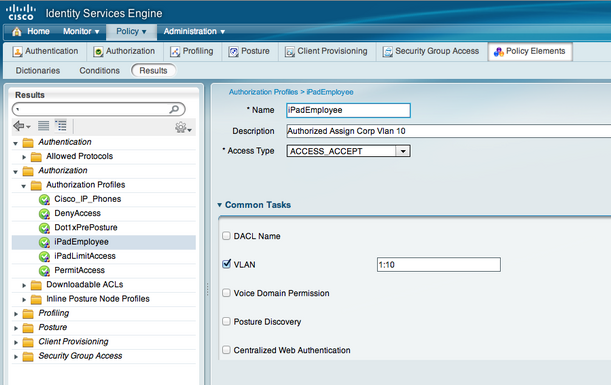Enable the DACL Name checkbox
The image size is (611, 385).
pos(226,236)
